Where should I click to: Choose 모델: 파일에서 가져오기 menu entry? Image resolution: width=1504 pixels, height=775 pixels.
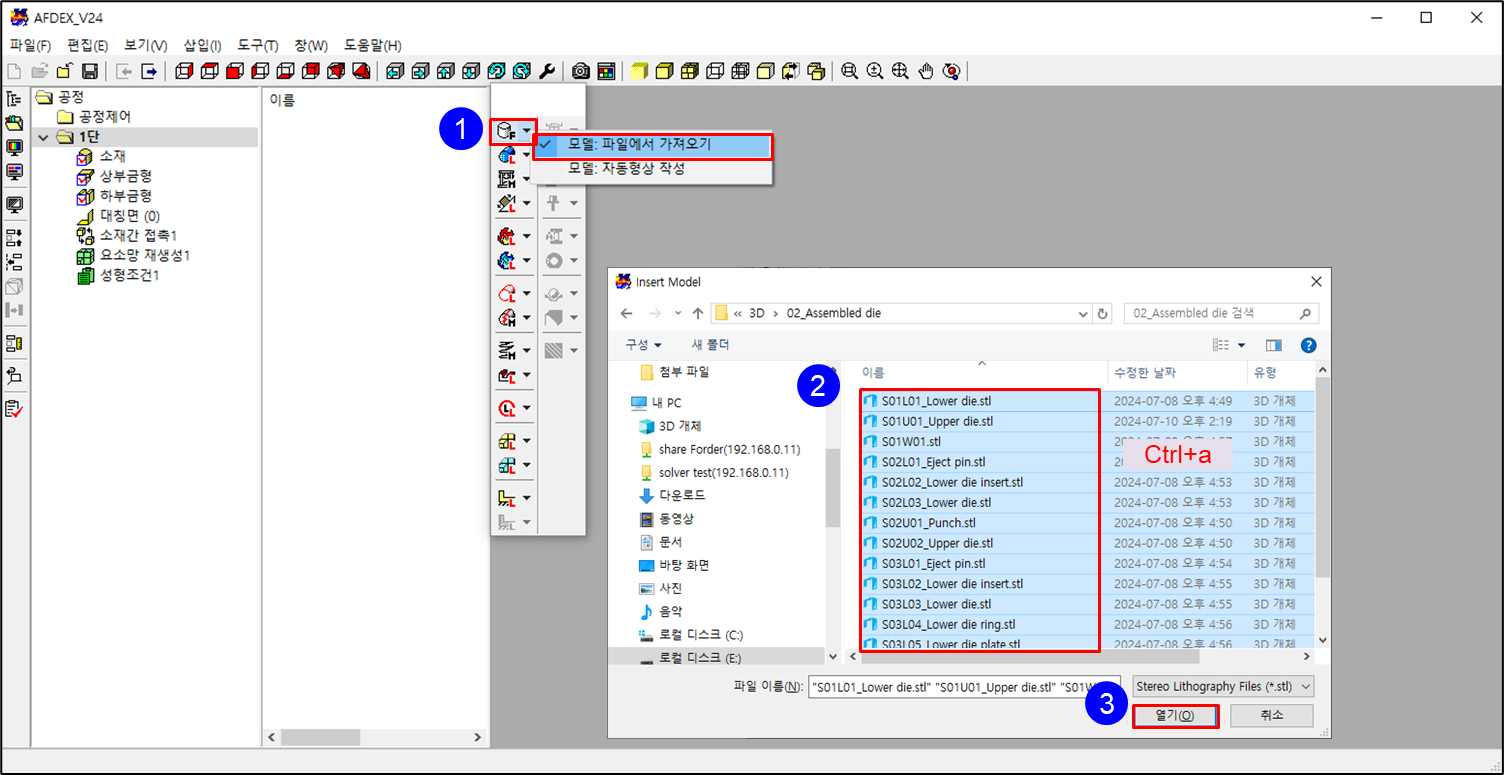(x=652, y=145)
